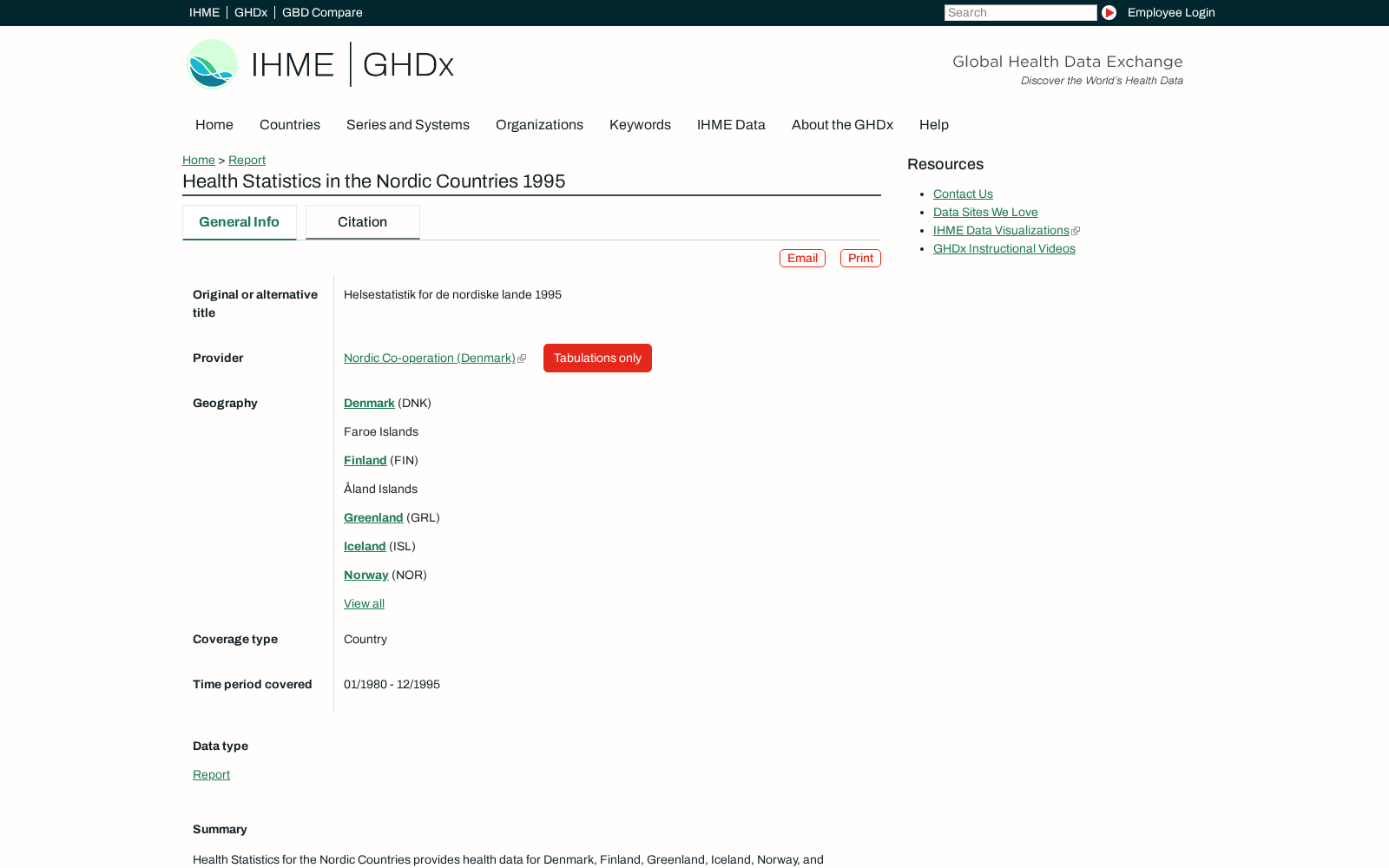1389x868 pixels.
Task: Open IHME link in top bar
Action: [204, 12]
